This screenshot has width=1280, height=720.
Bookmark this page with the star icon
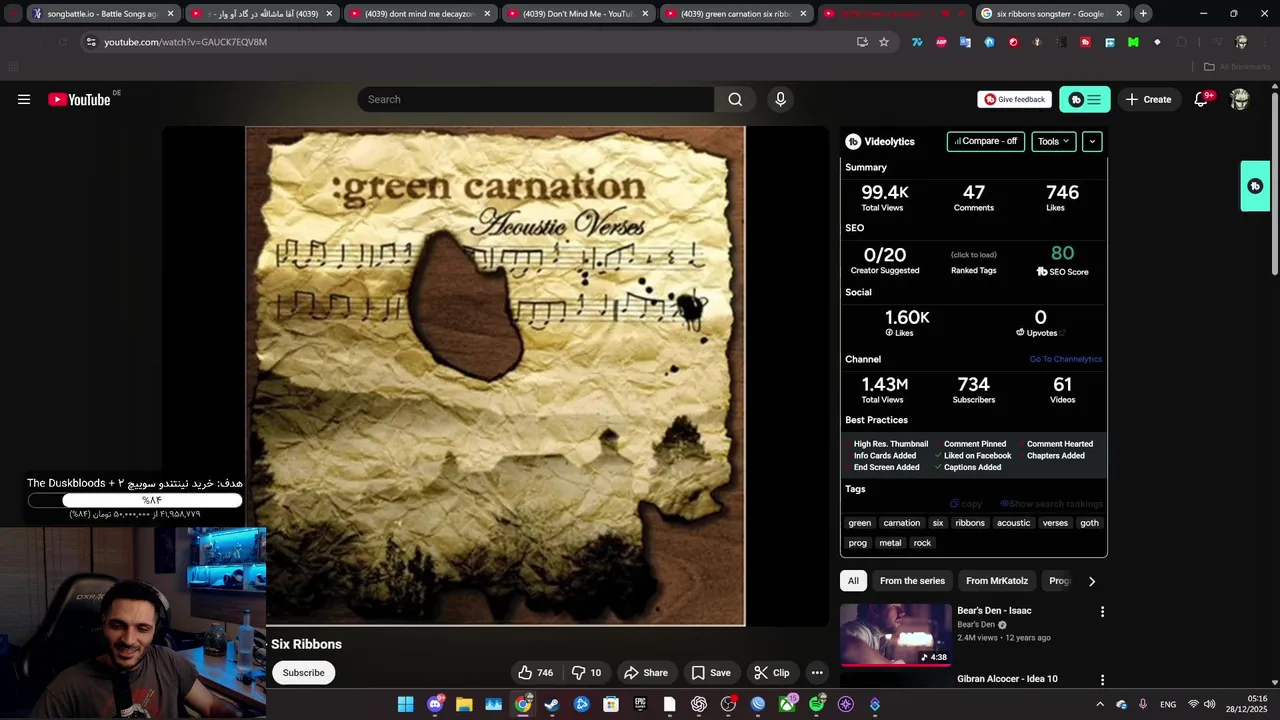coord(884,42)
